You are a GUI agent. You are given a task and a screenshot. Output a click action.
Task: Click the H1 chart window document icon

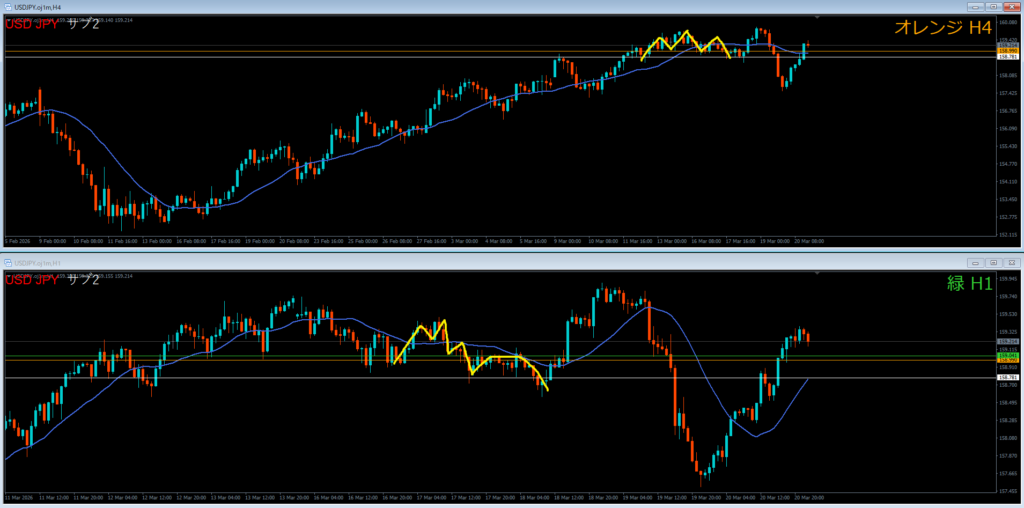pyautogui.click(x=6, y=262)
